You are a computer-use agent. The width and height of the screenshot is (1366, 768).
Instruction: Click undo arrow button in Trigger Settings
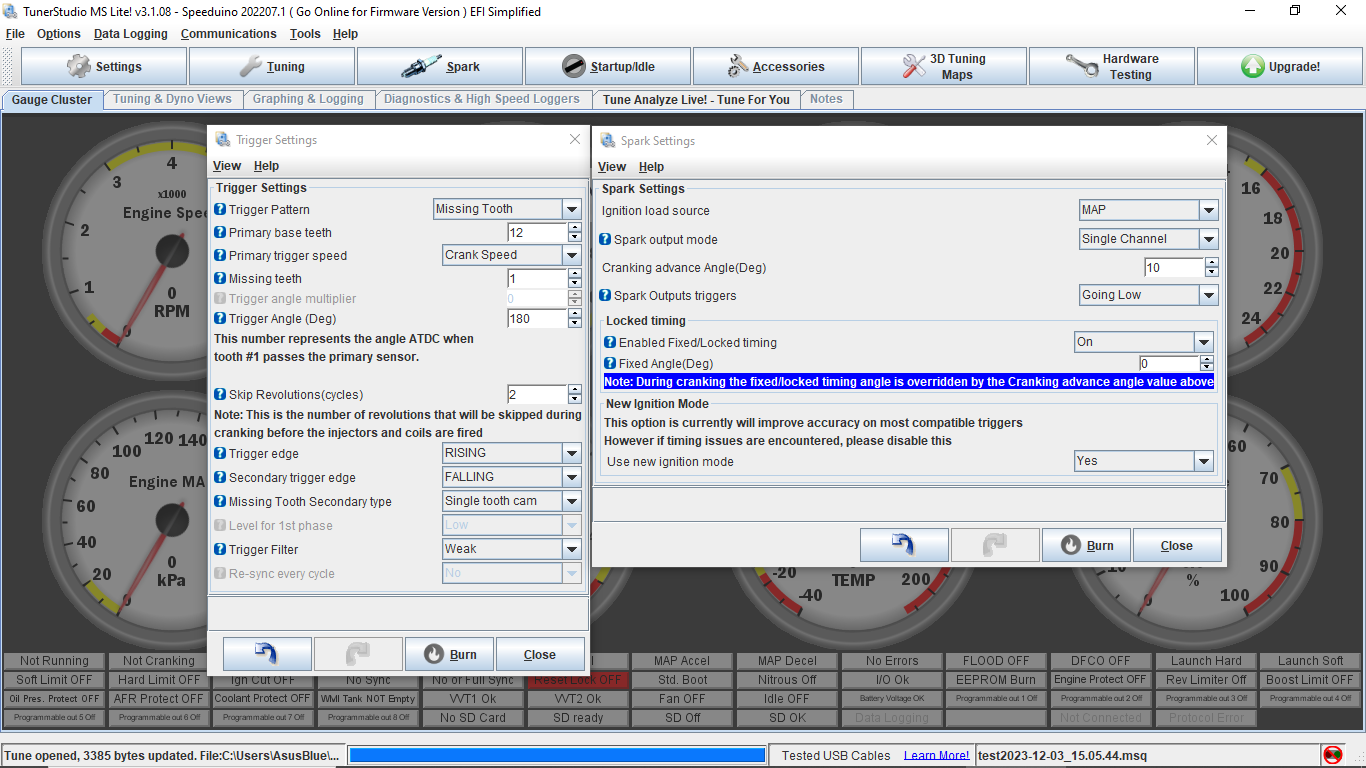click(267, 654)
